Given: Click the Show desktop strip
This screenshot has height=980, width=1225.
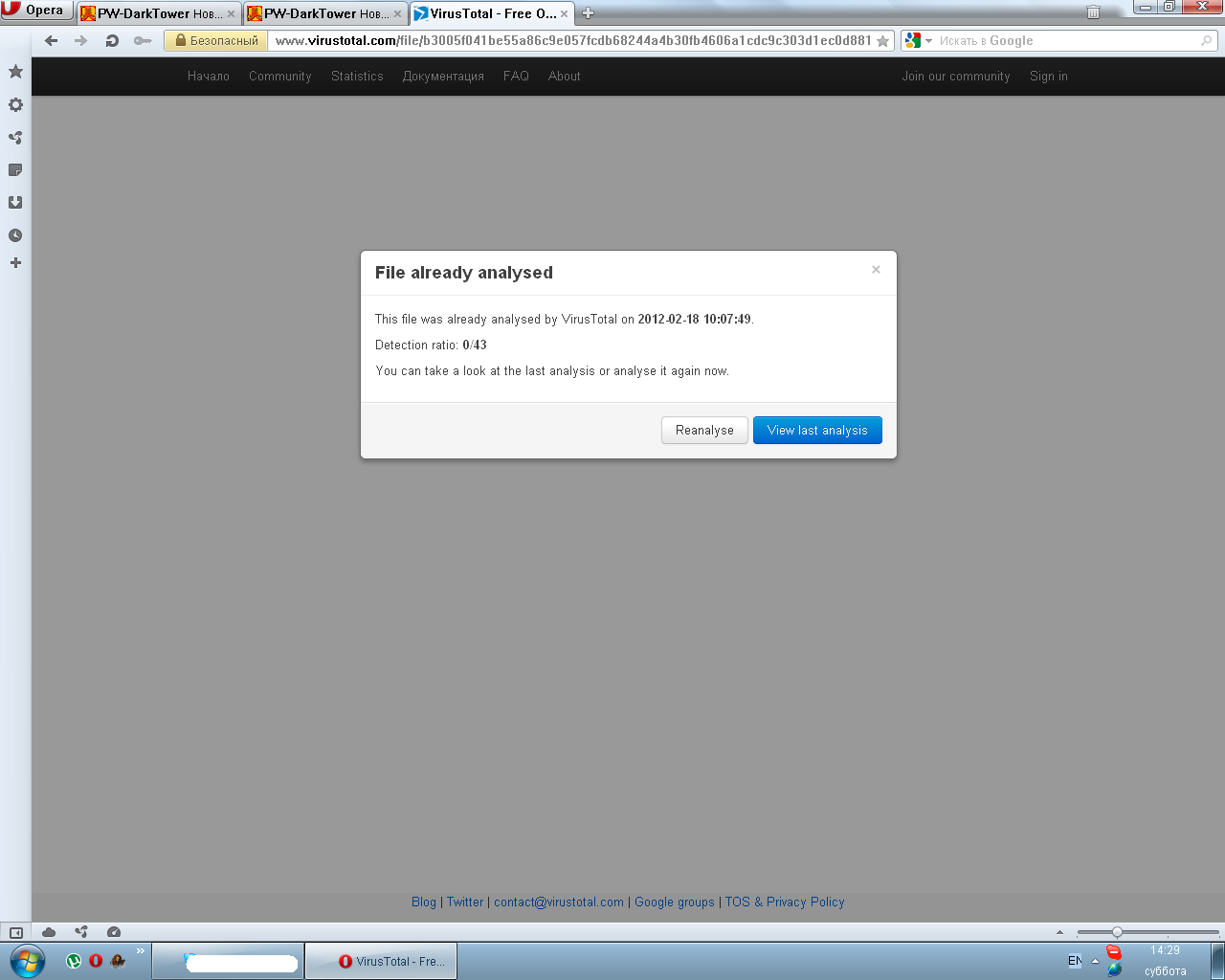Looking at the screenshot, I should tap(1217, 961).
